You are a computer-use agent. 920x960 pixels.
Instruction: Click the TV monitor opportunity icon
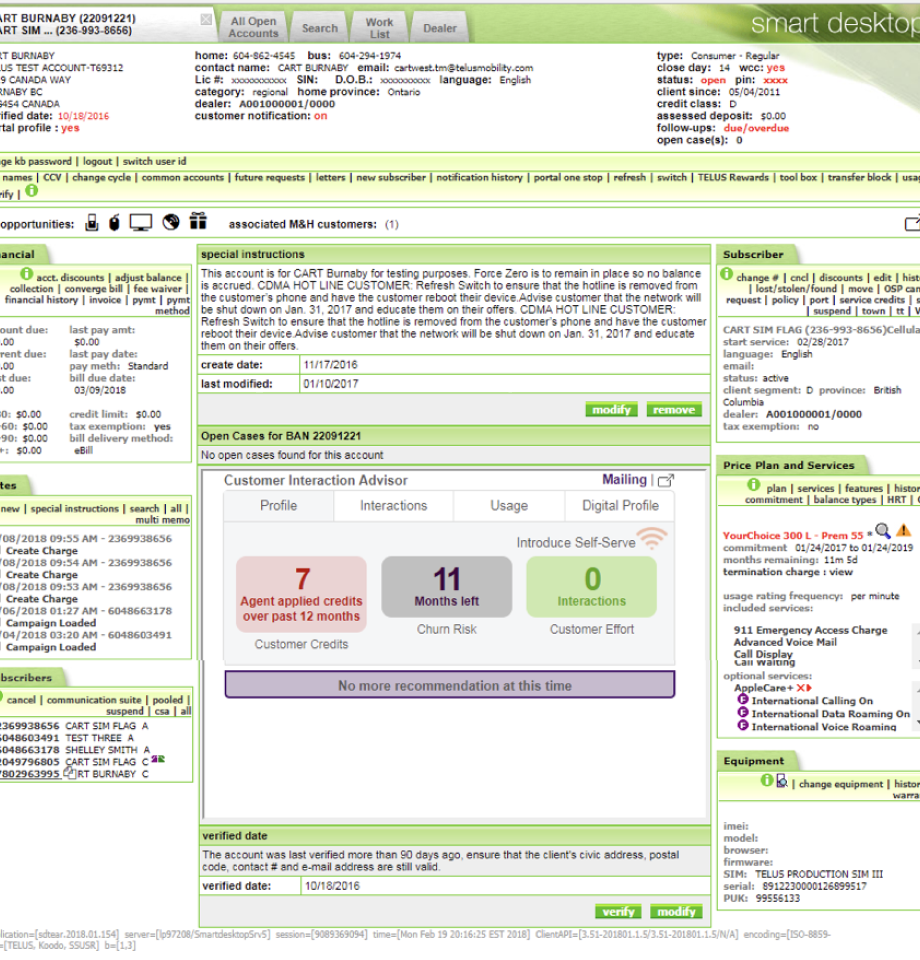pos(140,223)
